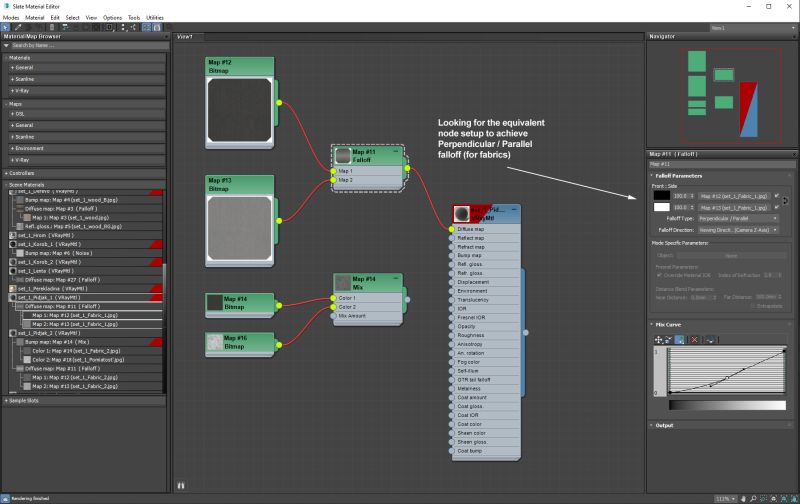
Task: Open the search options arrow in browser
Action: [x=6, y=45]
